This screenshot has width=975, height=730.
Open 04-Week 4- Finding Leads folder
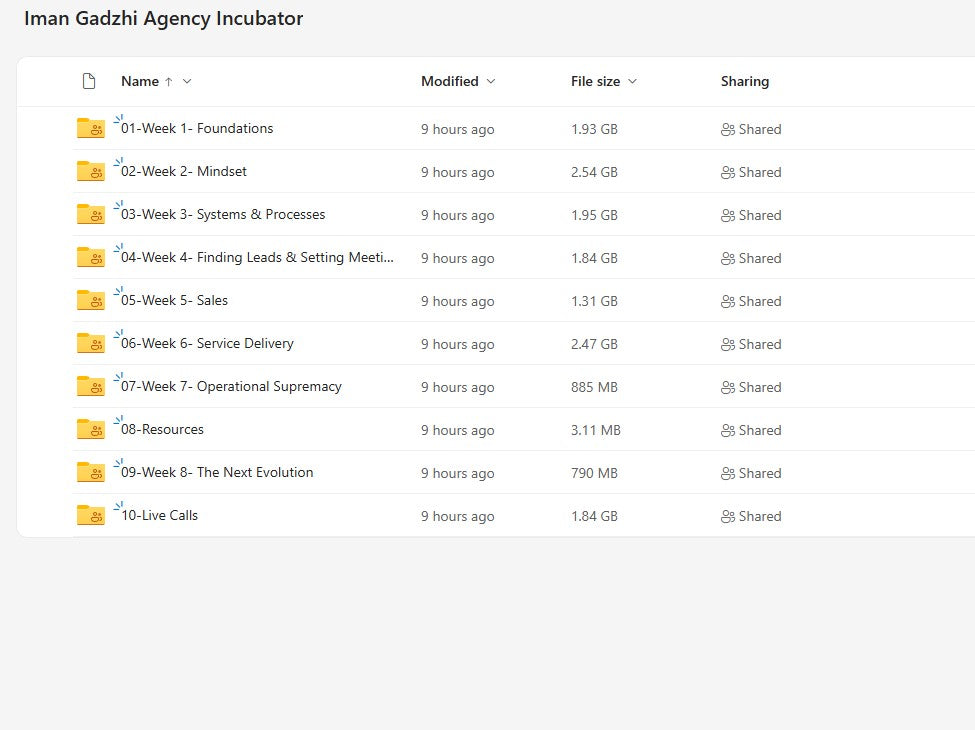point(257,257)
